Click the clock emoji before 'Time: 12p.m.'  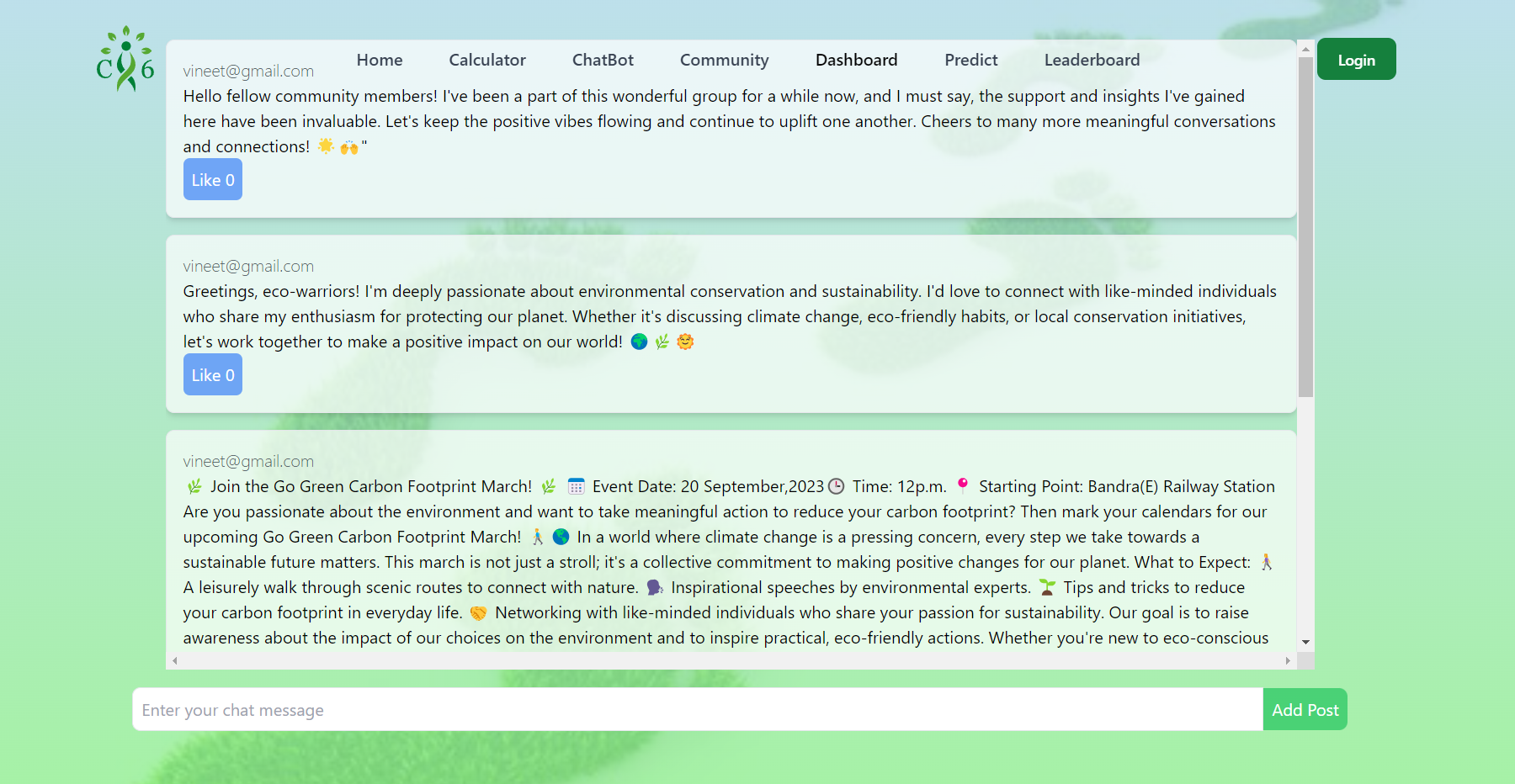click(837, 486)
